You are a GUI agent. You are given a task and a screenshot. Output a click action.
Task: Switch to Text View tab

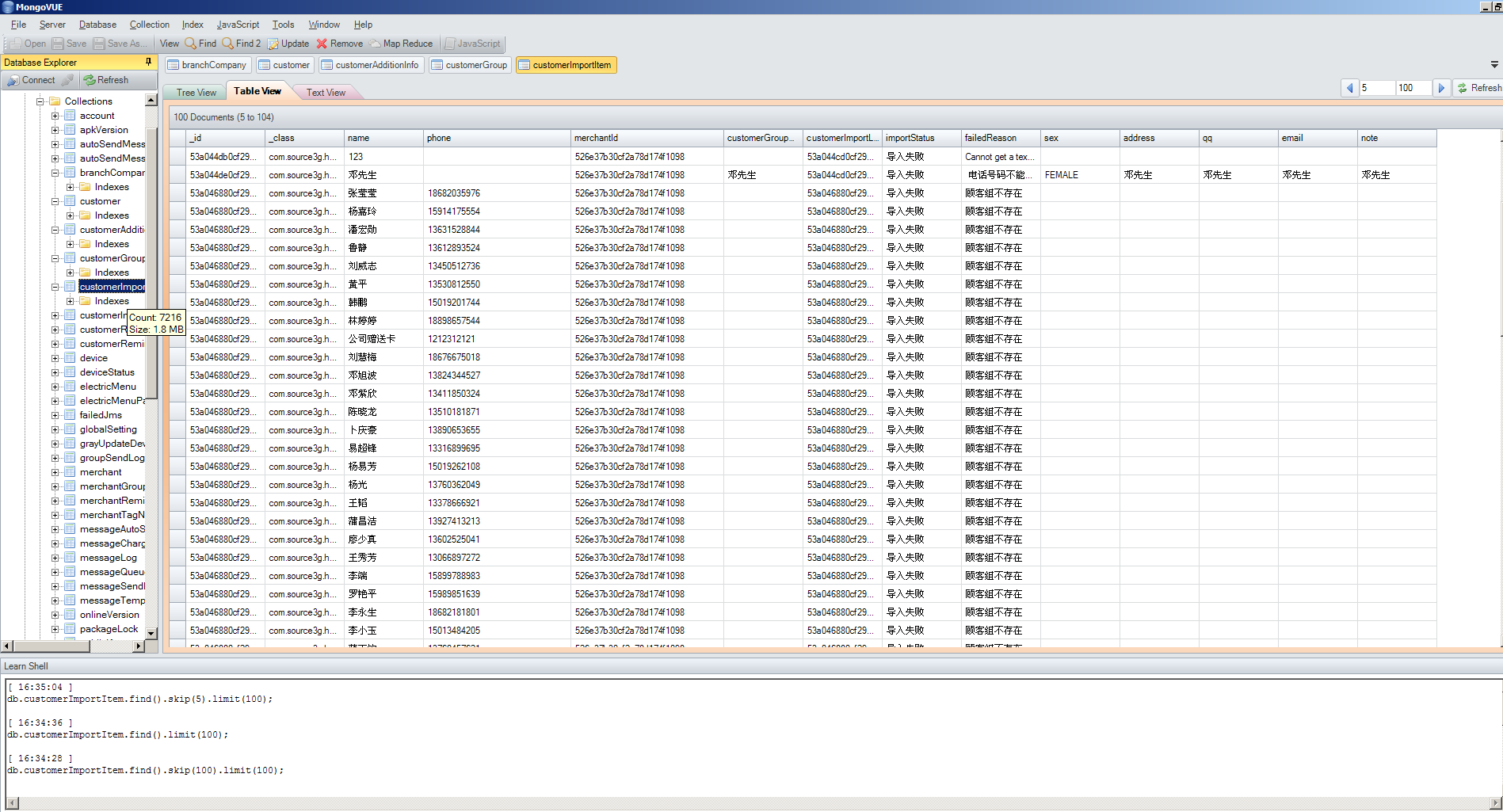click(x=326, y=93)
